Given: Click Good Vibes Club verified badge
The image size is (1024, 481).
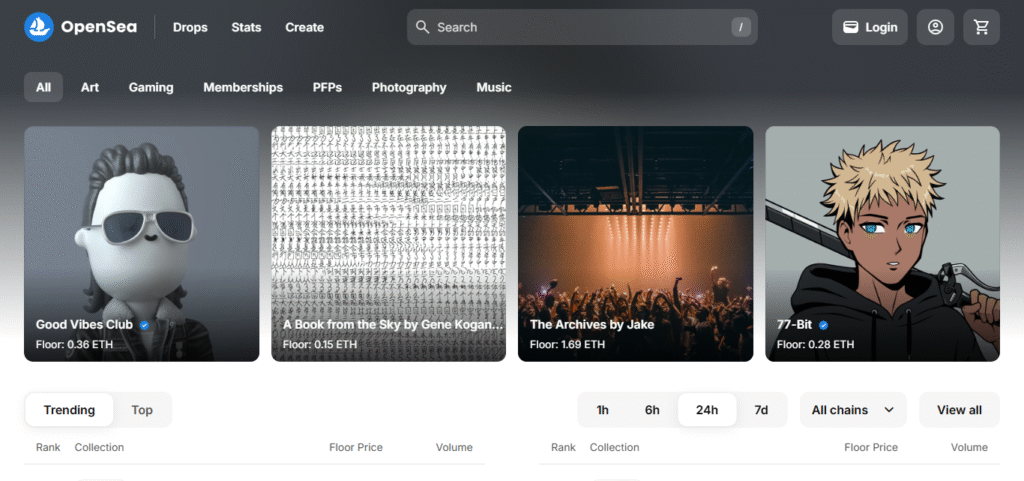Looking at the screenshot, I should (144, 324).
